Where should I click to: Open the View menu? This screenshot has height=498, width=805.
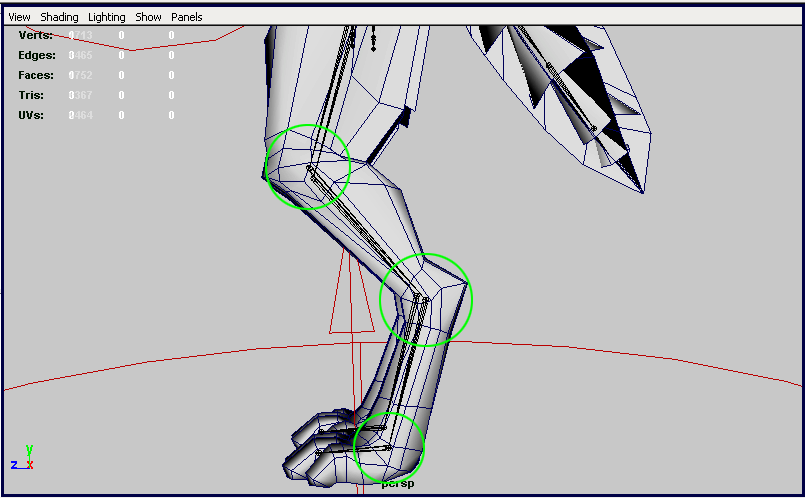click(x=19, y=17)
